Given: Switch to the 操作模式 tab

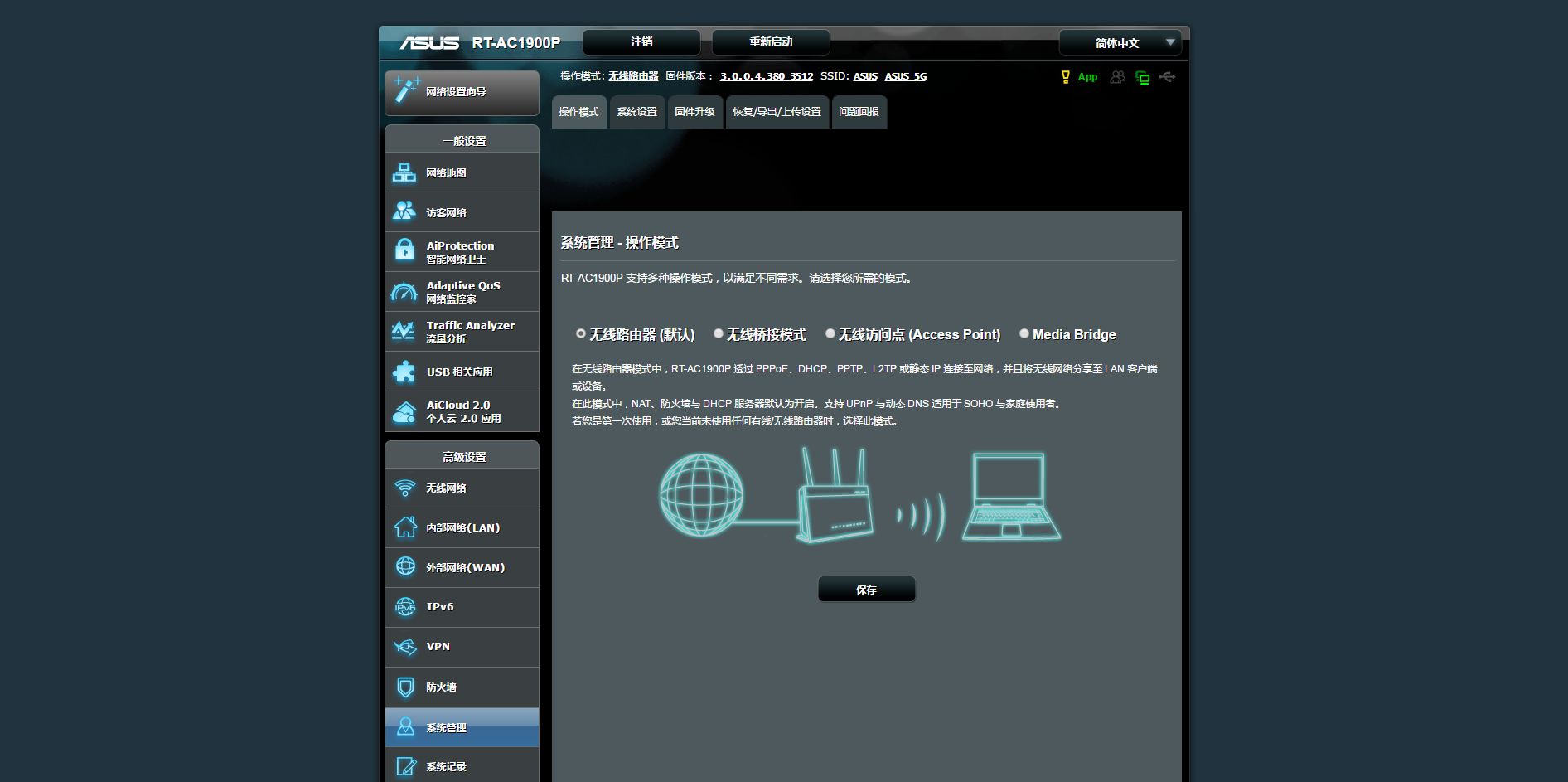Looking at the screenshot, I should [578, 112].
